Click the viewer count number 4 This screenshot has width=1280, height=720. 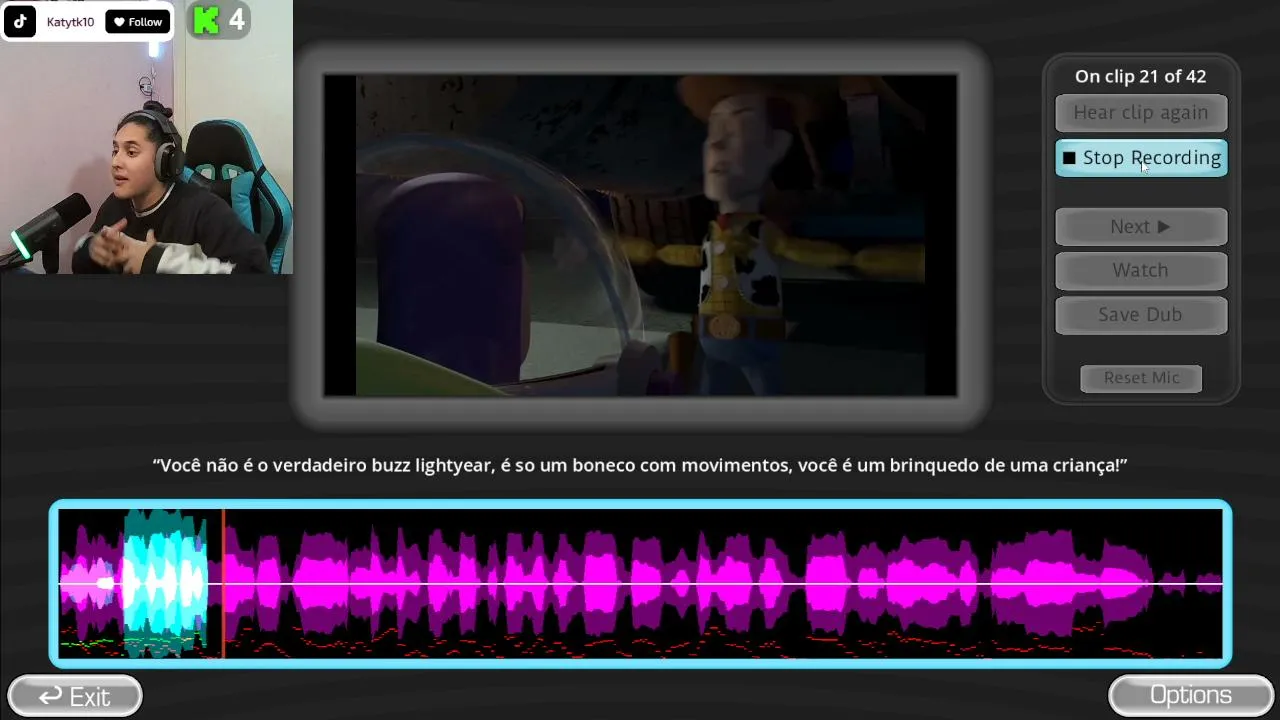click(236, 20)
